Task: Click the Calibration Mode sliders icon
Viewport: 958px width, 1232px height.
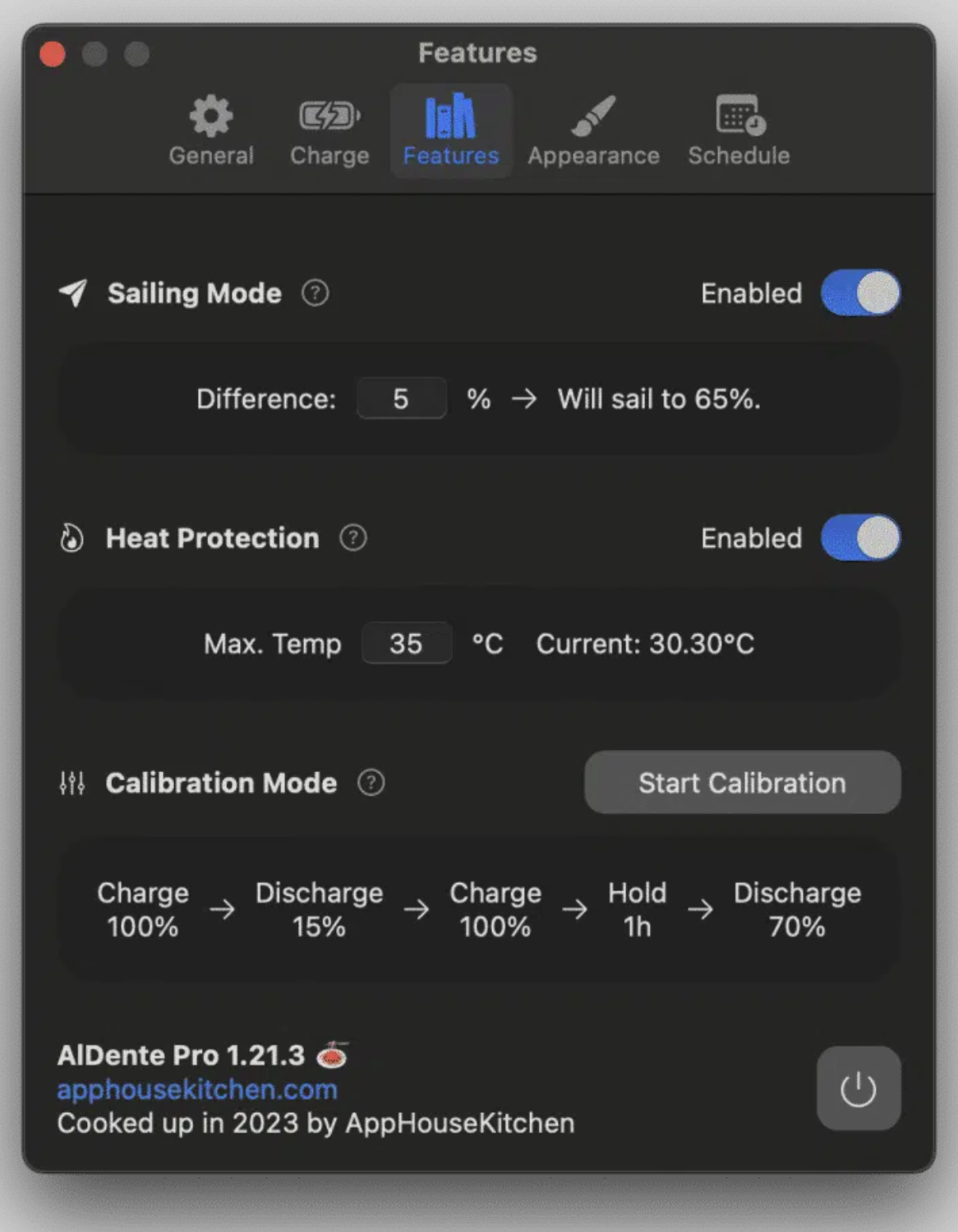Action: point(72,783)
